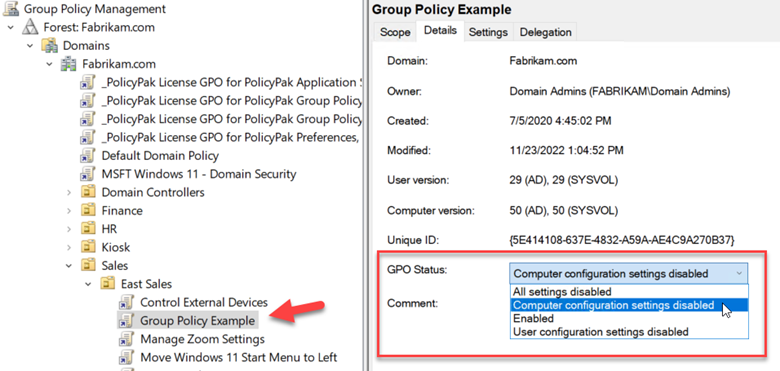
Task: Click the Manage Zoom Settings GPO icon
Action: tap(126, 339)
